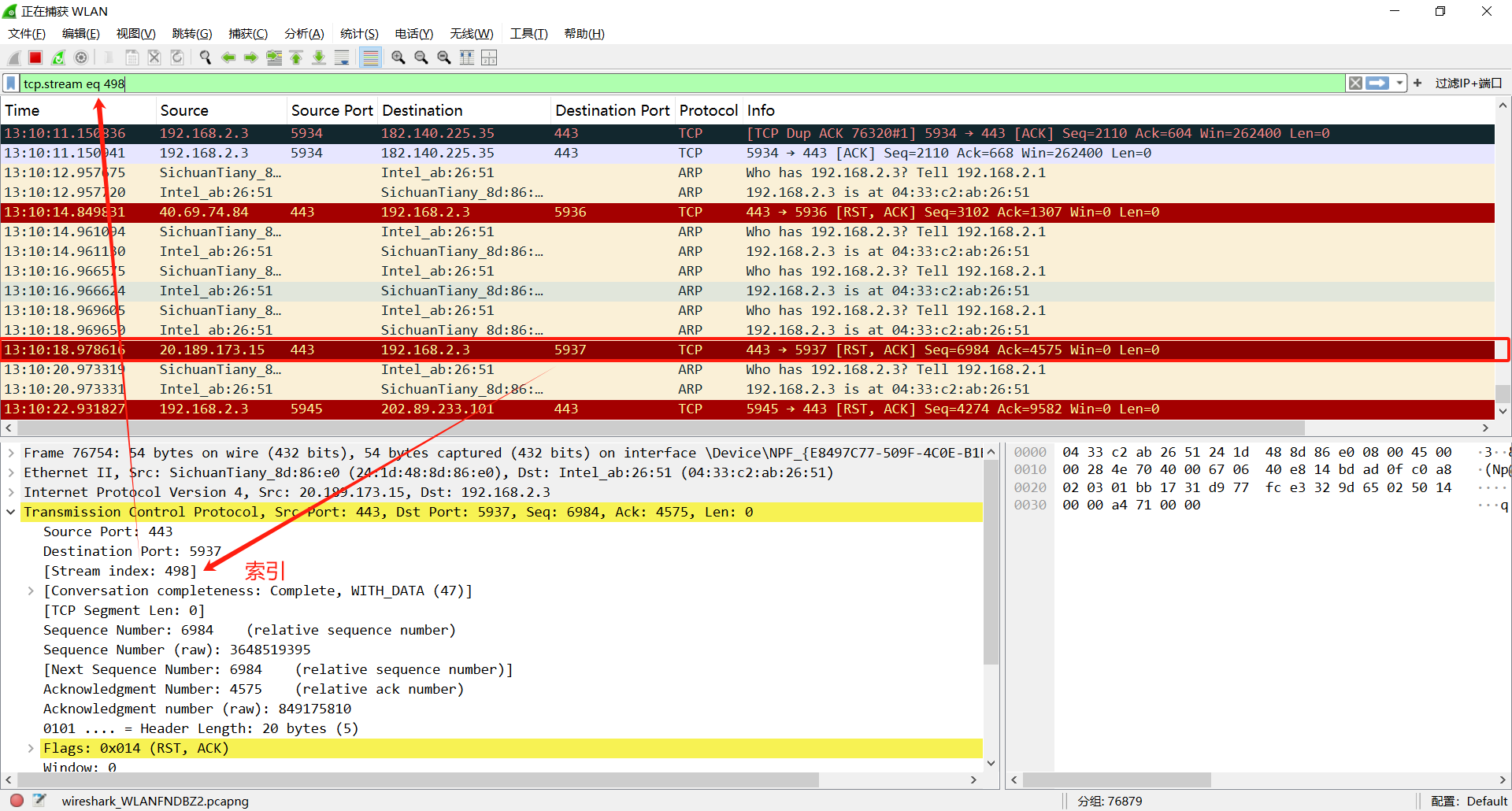Click the open capture file icon
The height and width of the screenshot is (811, 1512).
[109, 57]
